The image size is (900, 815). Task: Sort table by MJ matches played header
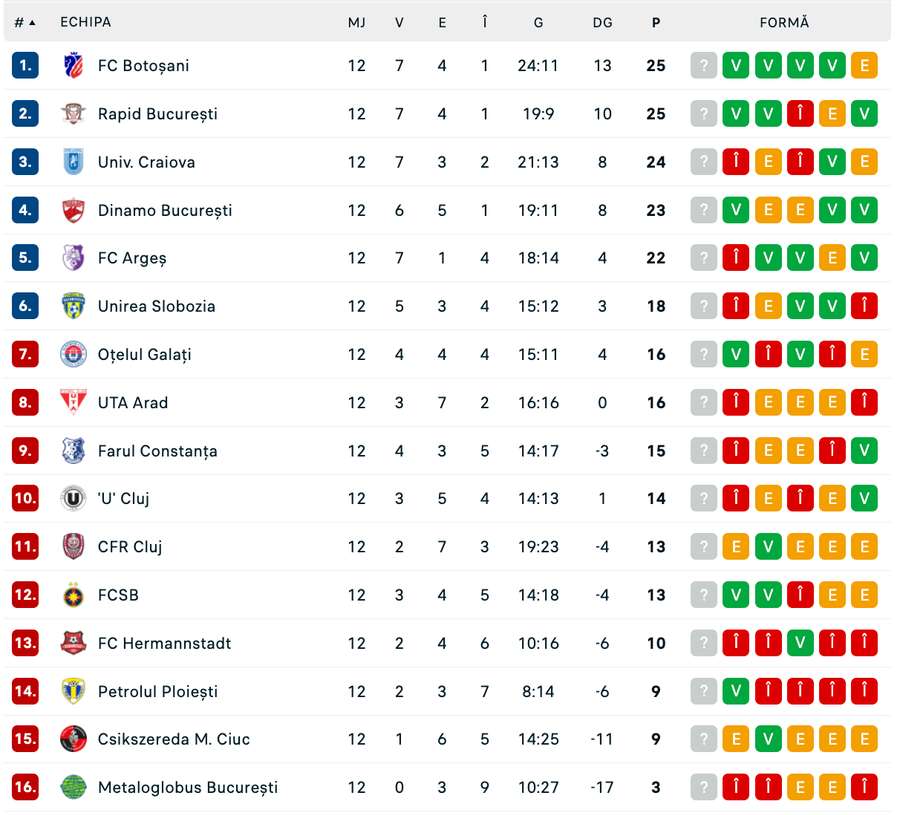point(357,22)
